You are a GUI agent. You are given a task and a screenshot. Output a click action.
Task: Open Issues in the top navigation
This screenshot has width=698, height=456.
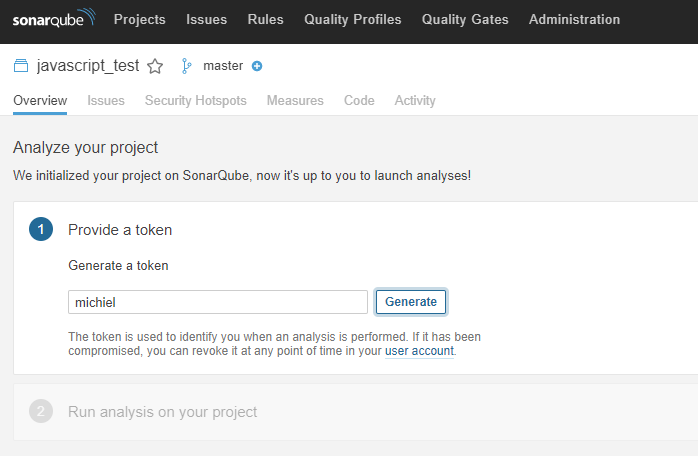tap(207, 20)
